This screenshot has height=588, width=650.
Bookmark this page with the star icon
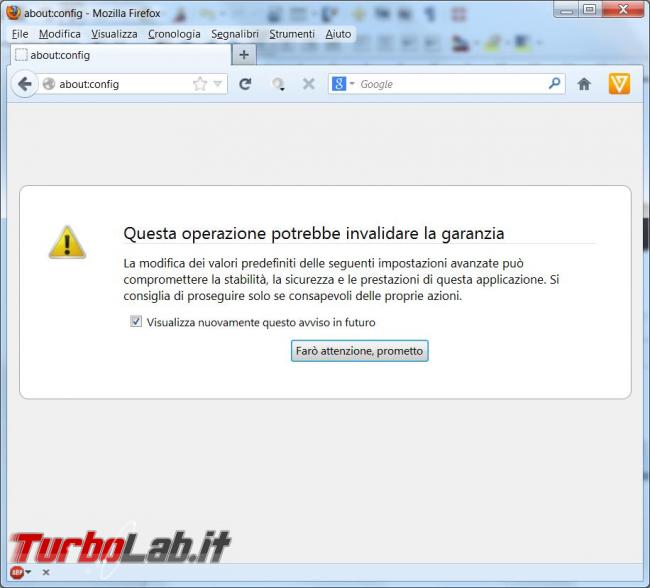tap(200, 84)
